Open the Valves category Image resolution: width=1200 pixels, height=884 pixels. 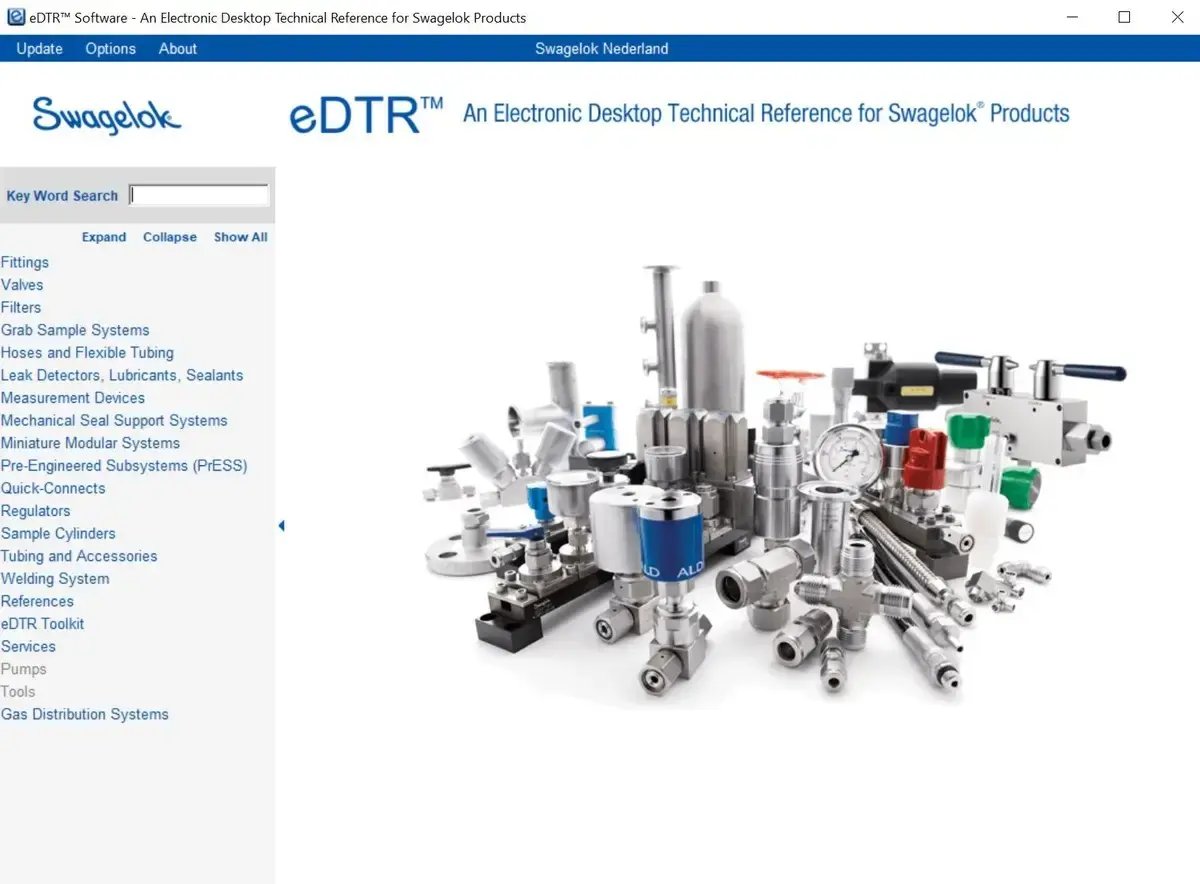22,284
